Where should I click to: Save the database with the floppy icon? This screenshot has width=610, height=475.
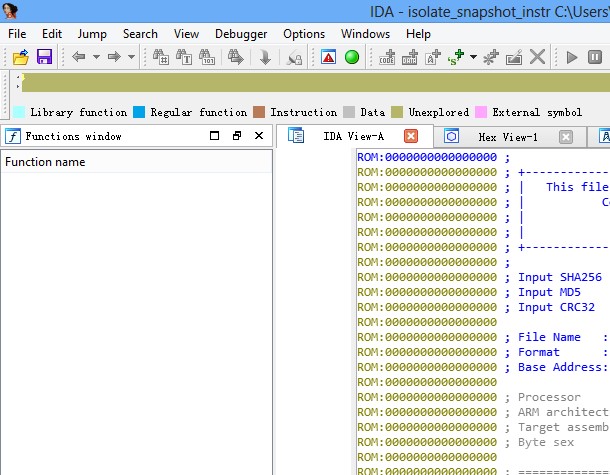[x=44, y=57]
